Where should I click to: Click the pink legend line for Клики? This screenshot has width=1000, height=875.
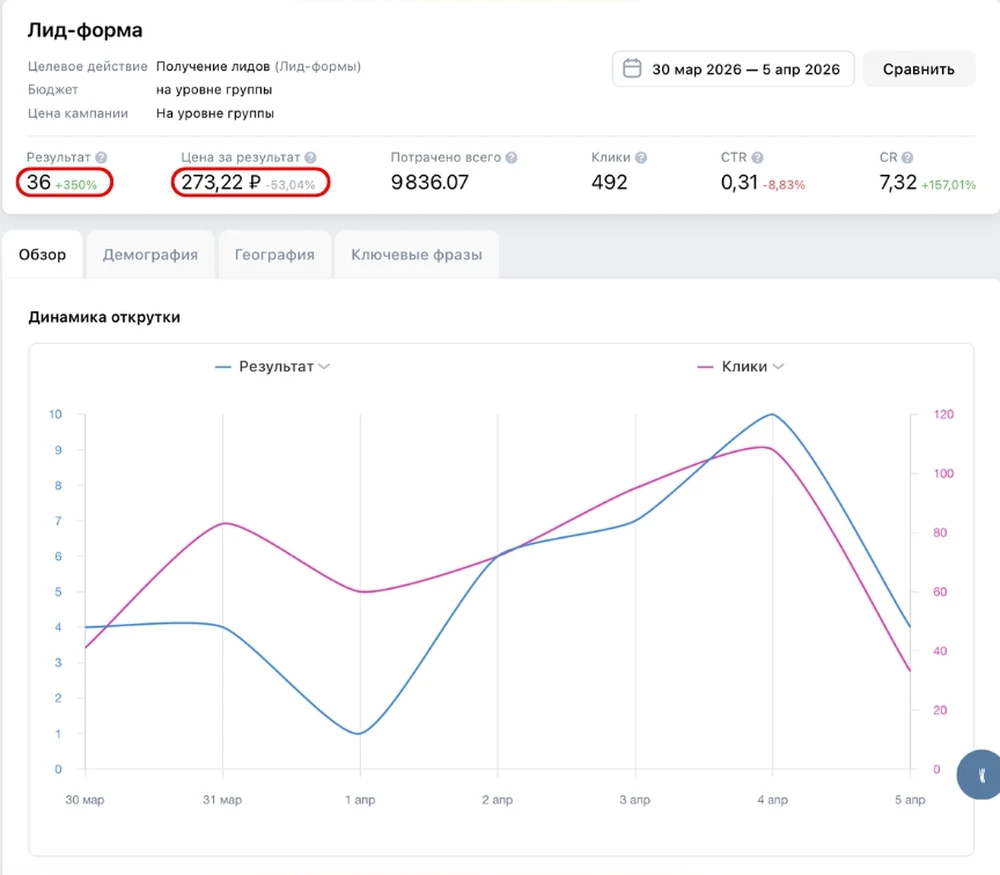click(705, 367)
